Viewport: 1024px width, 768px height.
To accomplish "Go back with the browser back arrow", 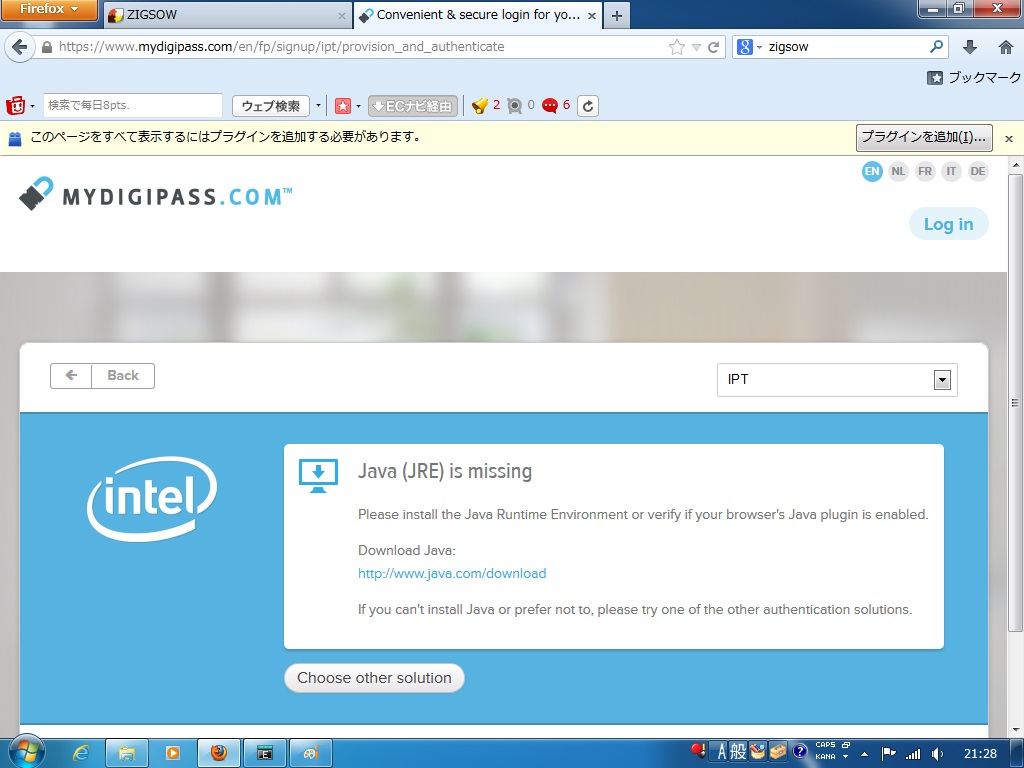I will pos(20,47).
